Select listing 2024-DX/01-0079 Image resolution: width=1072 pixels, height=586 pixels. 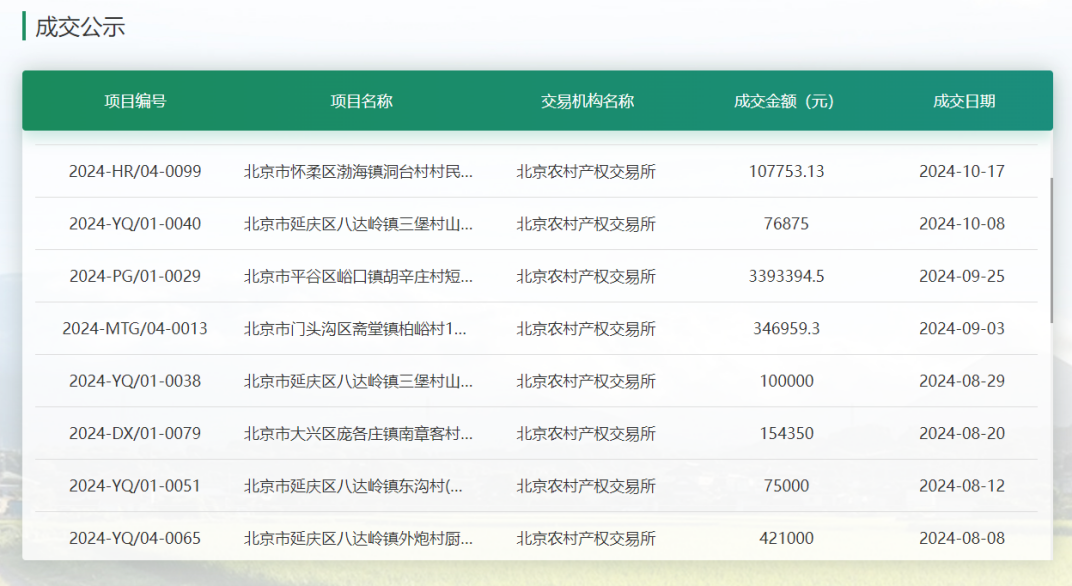pos(133,433)
